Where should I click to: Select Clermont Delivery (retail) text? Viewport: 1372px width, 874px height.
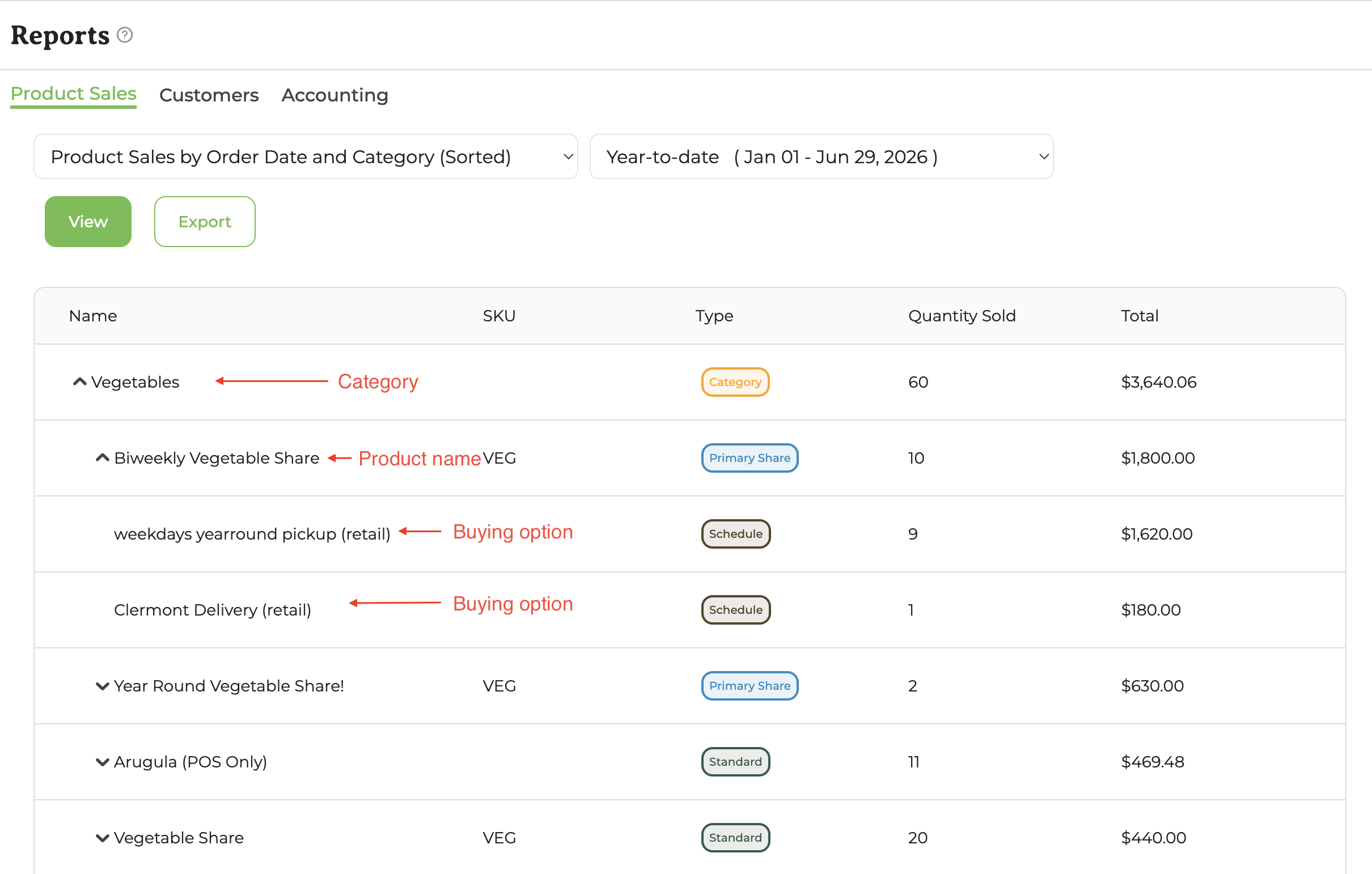(x=213, y=610)
